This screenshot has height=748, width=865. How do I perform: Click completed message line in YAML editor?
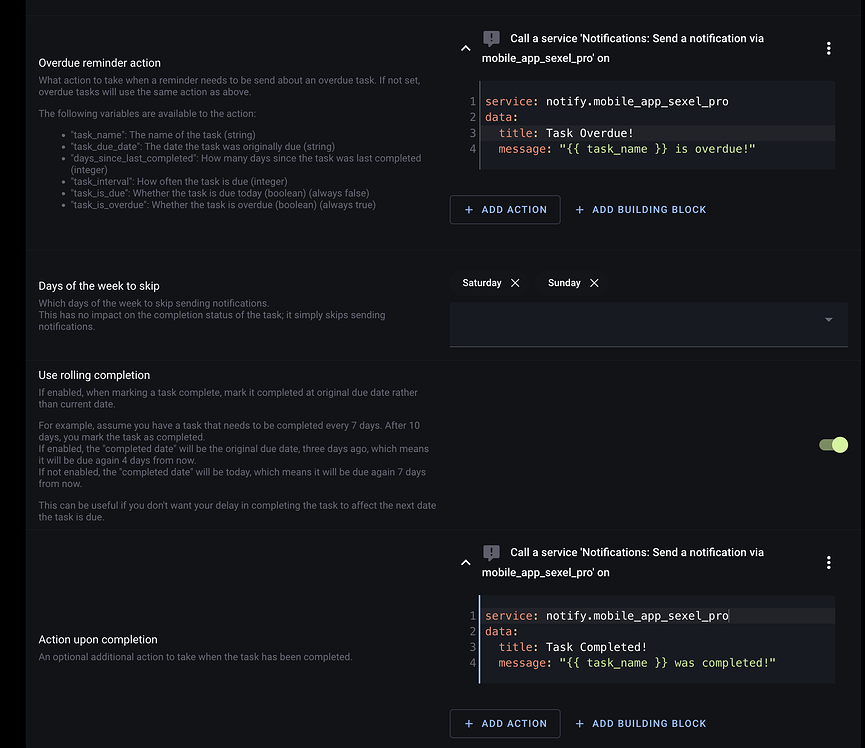[637, 663]
